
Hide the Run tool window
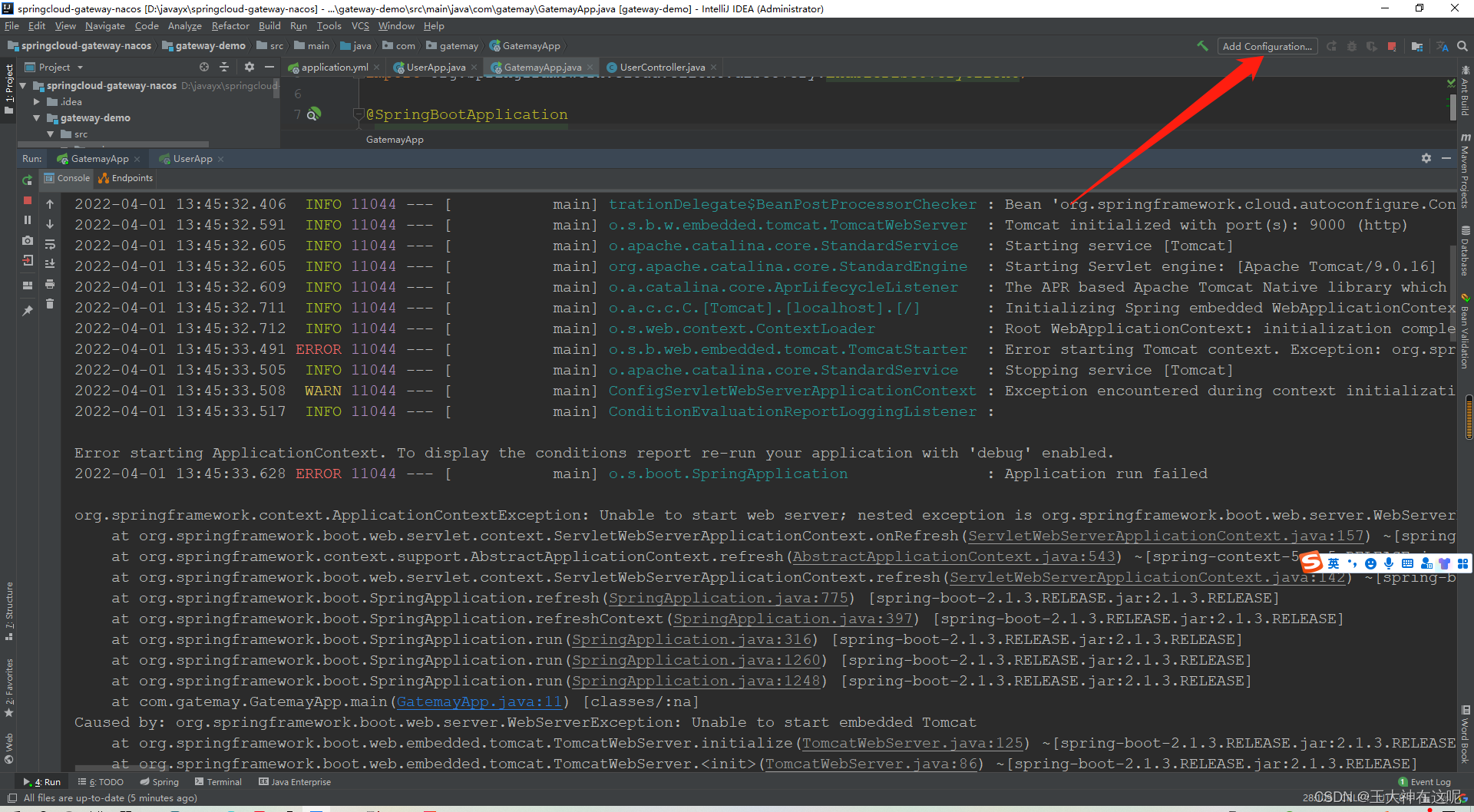[1446, 158]
